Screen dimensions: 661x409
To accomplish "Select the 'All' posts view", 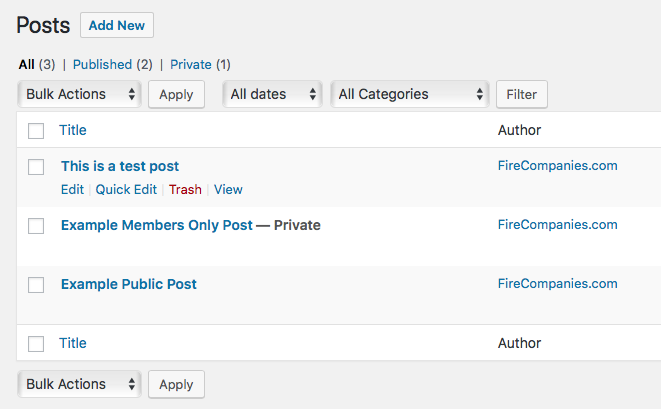I will click(26, 64).
